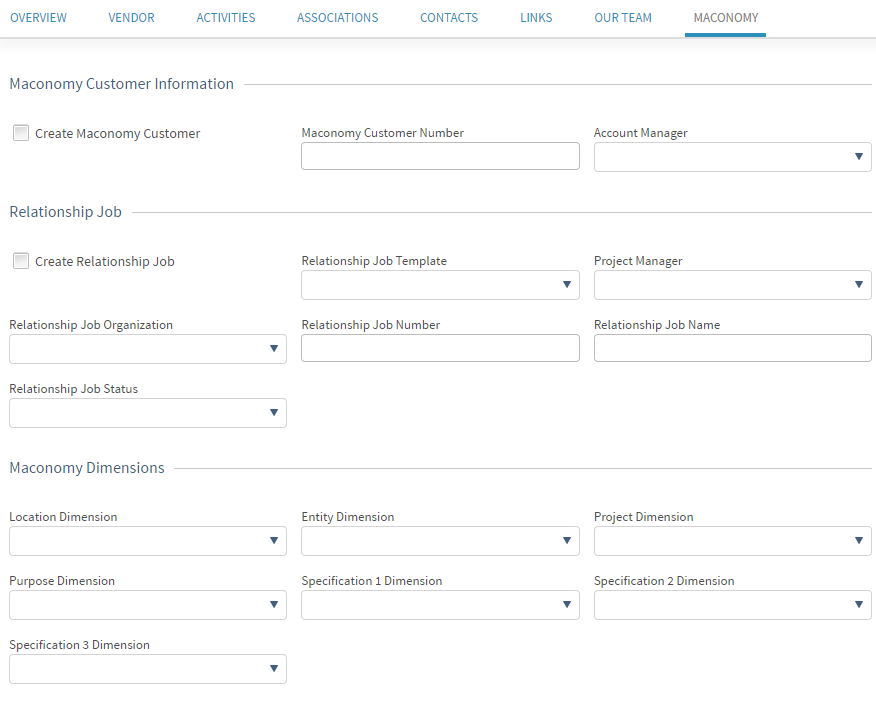Image resolution: width=876 pixels, height=704 pixels.
Task: Open the Activities tab
Action: (x=225, y=18)
